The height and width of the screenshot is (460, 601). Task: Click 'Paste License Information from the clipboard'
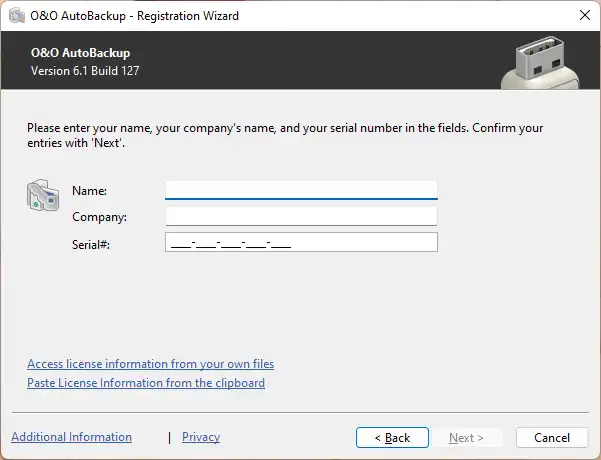tap(146, 383)
